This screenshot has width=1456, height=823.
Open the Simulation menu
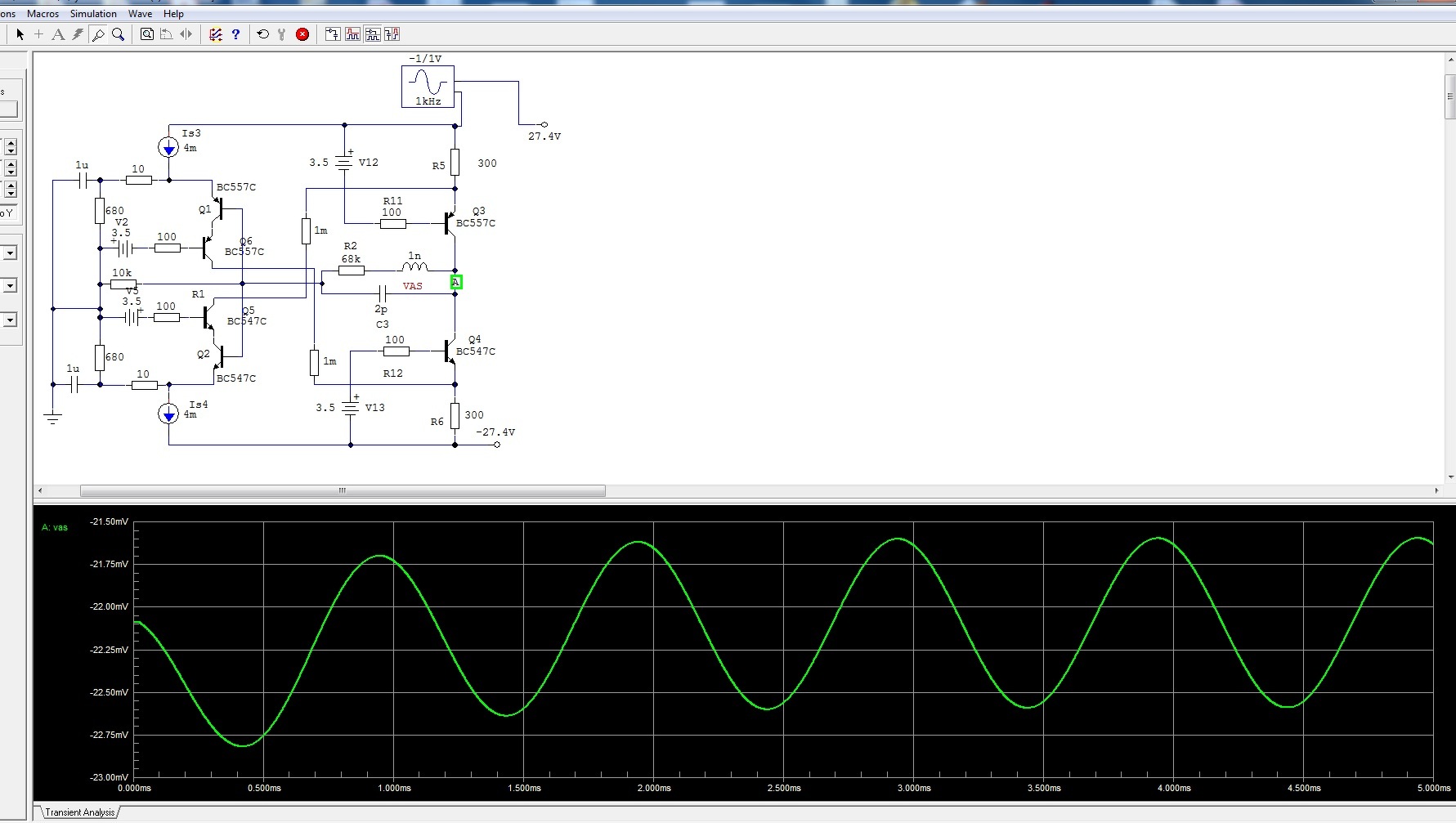pos(93,14)
